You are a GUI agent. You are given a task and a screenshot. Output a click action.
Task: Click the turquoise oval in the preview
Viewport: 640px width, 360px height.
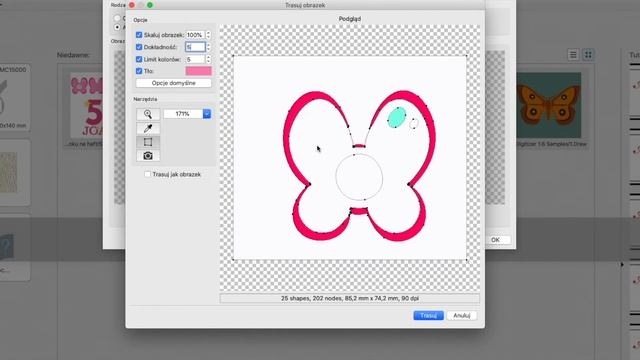pos(396,117)
